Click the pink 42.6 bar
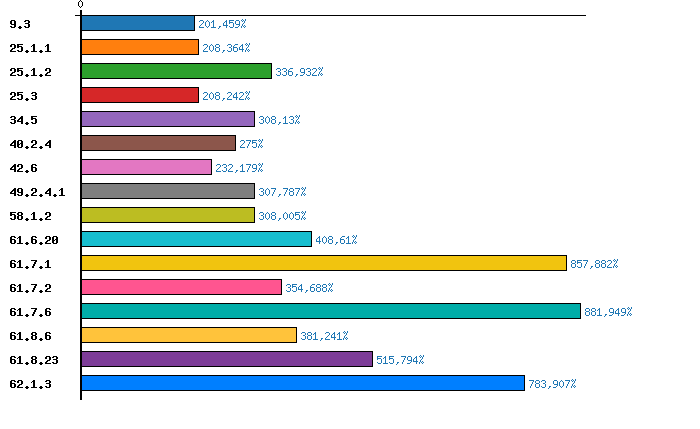Image resolution: width=700 pixels, height=429 pixels. tap(146, 167)
